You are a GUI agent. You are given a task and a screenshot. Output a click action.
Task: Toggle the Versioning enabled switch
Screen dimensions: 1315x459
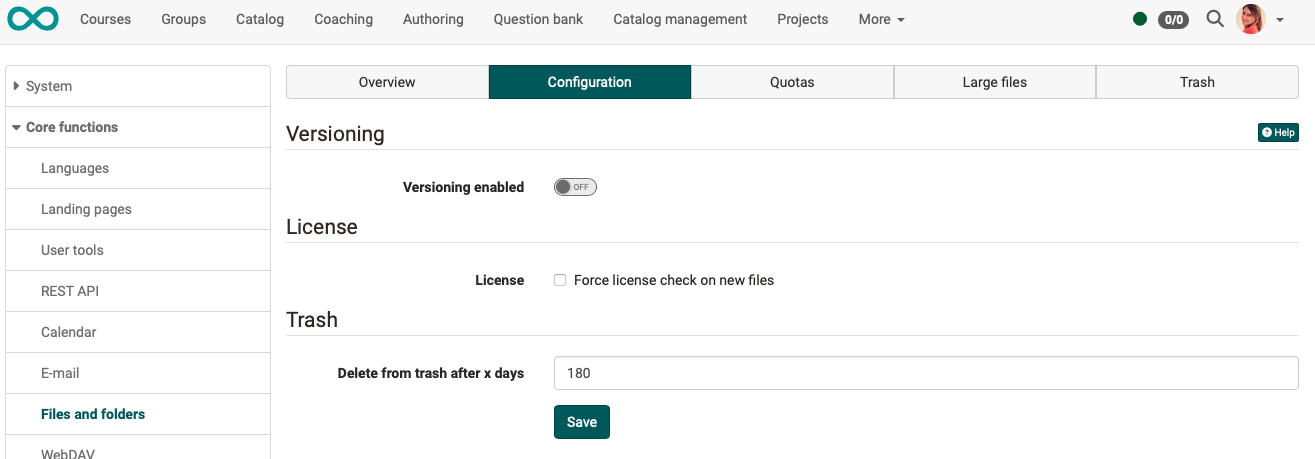[x=575, y=187]
